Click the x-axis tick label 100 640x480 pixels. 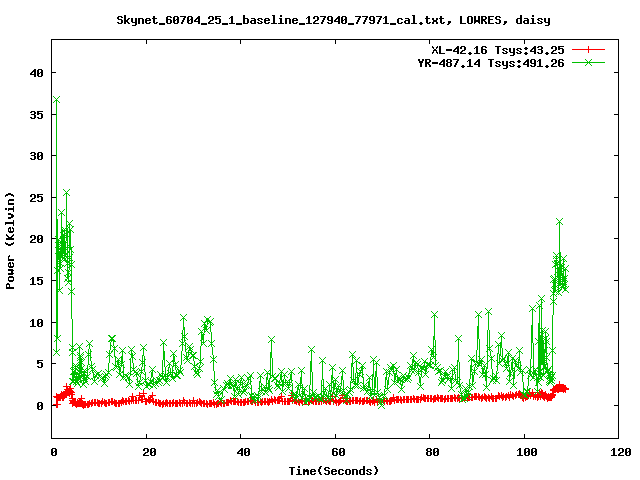click(x=527, y=452)
